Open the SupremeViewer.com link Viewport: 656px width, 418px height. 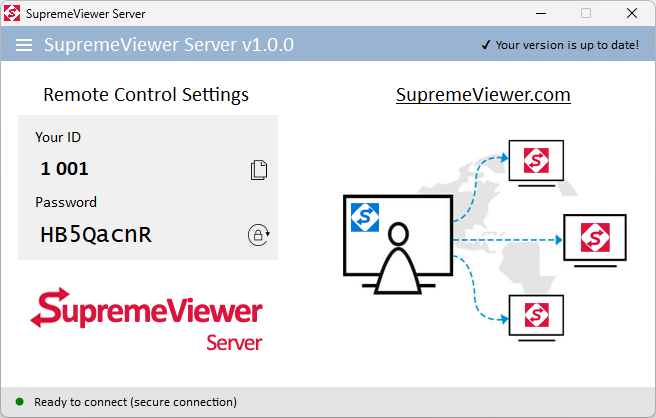tap(483, 95)
